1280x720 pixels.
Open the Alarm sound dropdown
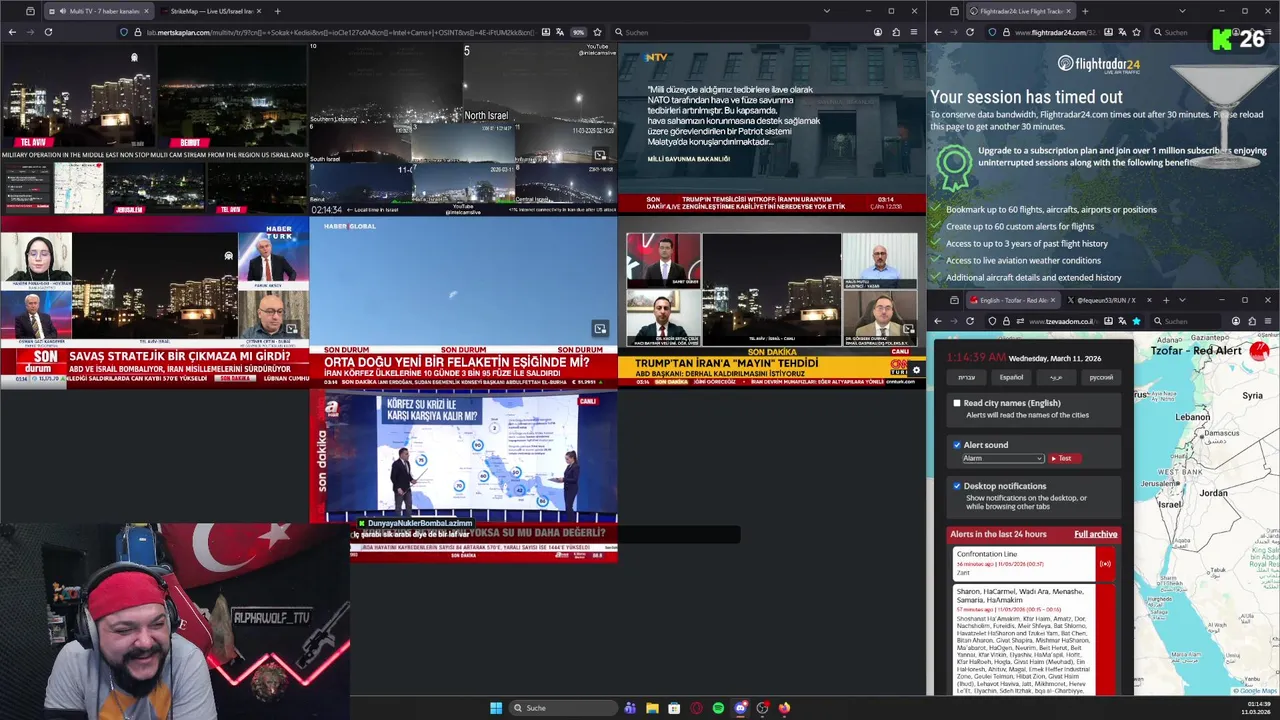tap(1003, 458)
